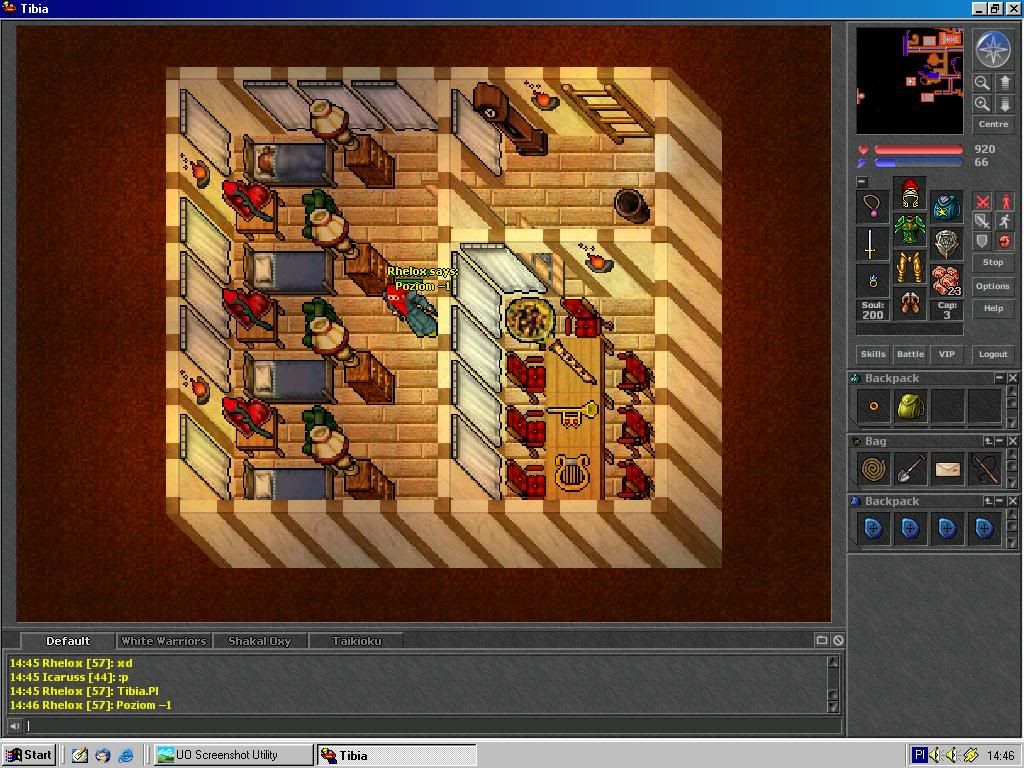Viewport: 1024px width, 768px height.
Task: Select the ammo slot showing 23
Action: (946, 281)
